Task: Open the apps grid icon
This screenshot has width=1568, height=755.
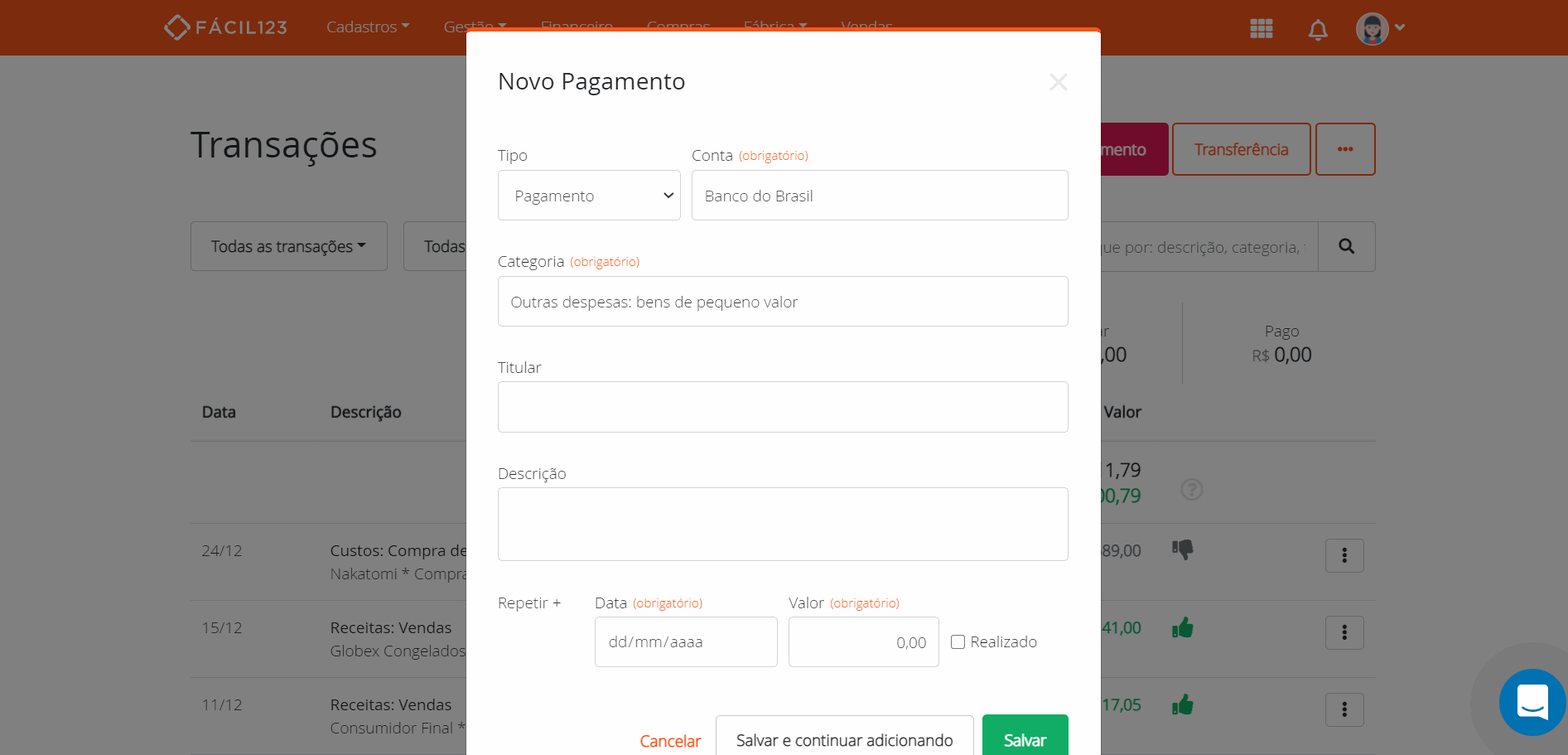Action: click(x=1261, y=27)
